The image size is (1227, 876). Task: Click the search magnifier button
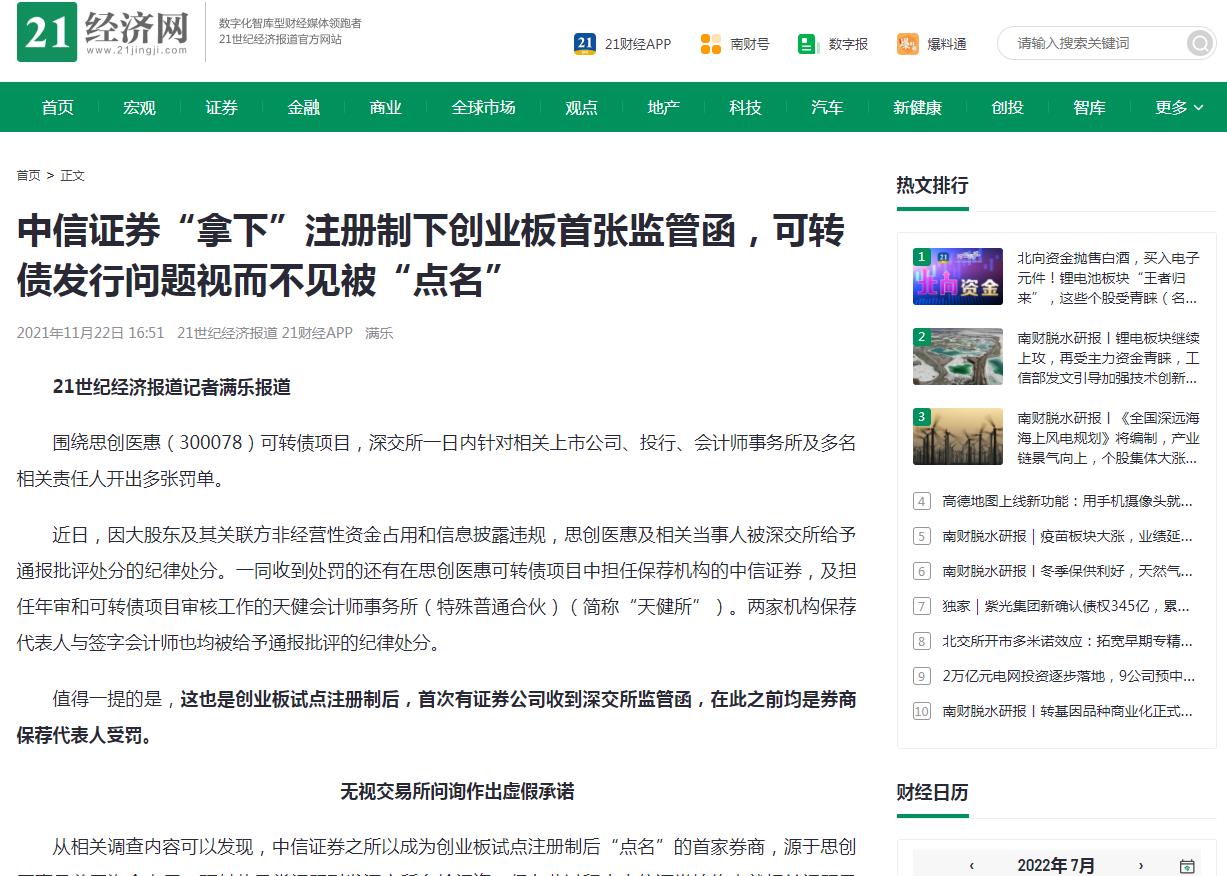[1199, 43]
